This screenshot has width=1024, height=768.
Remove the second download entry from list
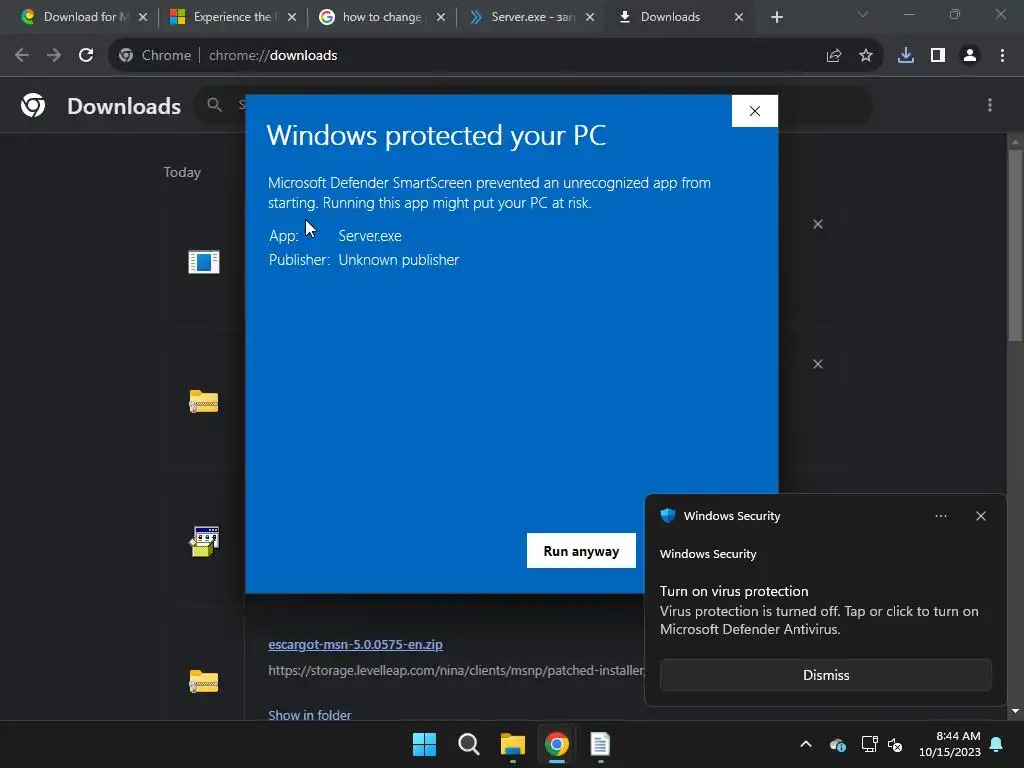click(818, 364)
